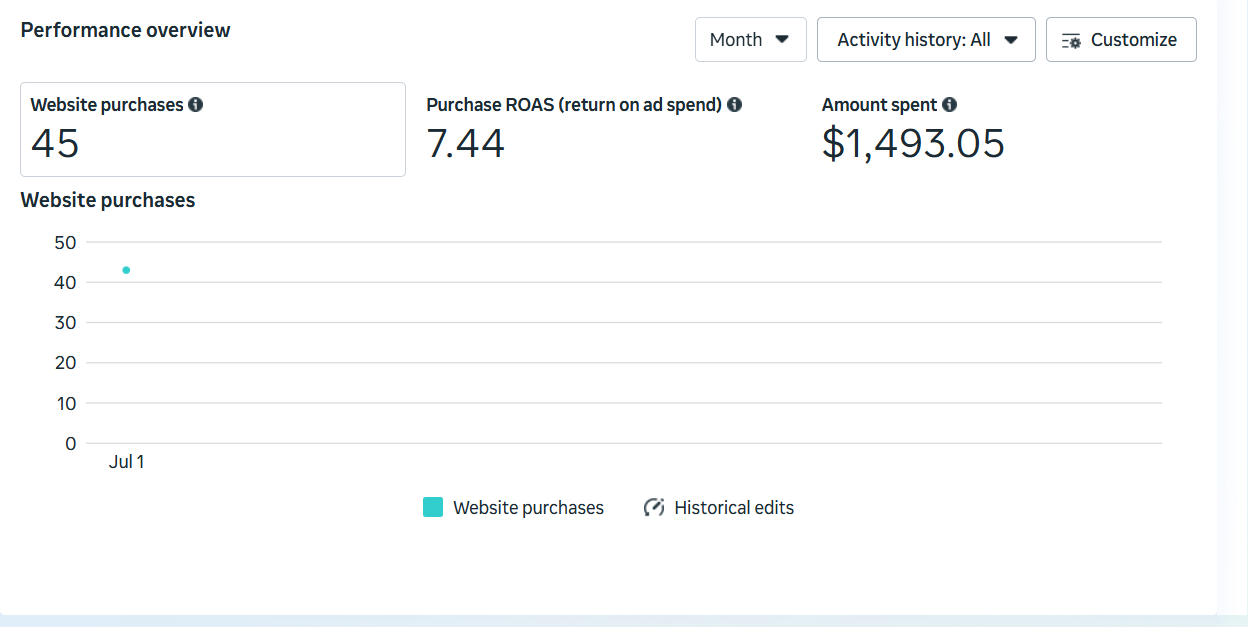Click the caret arrow in Month dropdown
Viewport: 1248px width, 627px height.
(782, 39)
